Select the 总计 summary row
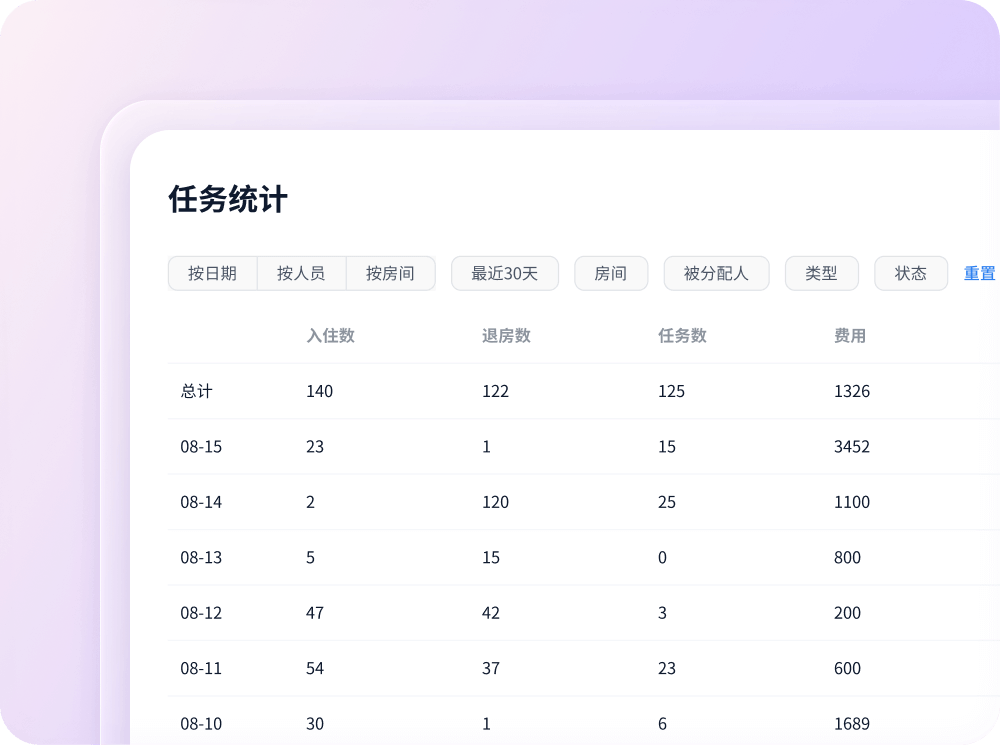 (x=196, y=391)
